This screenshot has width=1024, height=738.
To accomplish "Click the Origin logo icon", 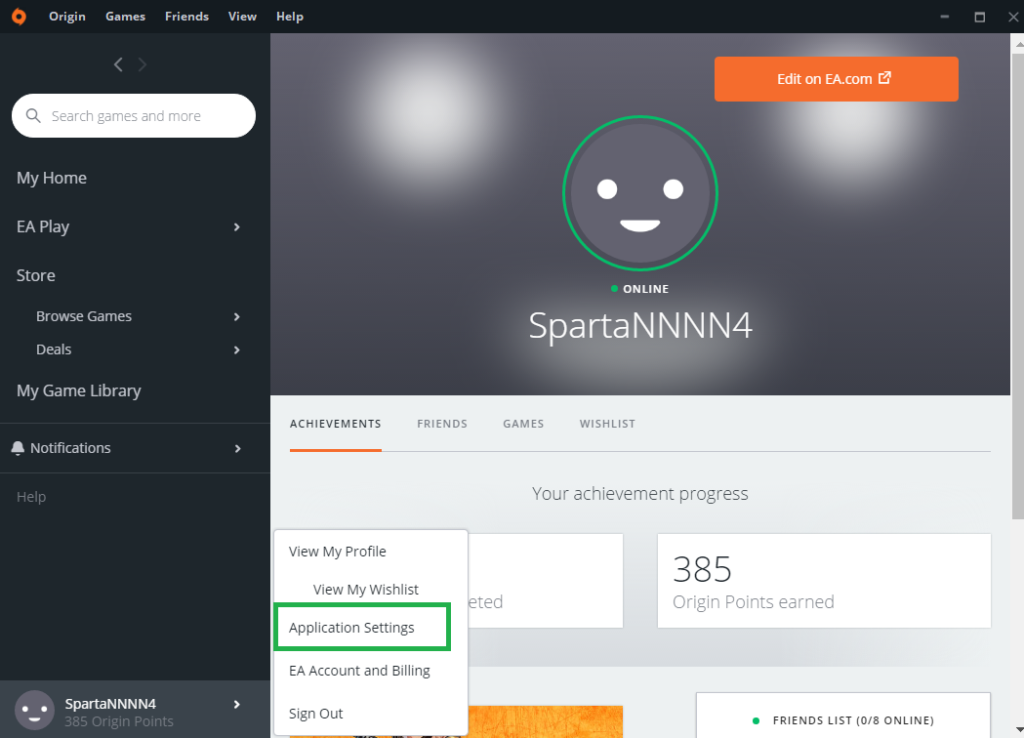I will pos(19,16).
